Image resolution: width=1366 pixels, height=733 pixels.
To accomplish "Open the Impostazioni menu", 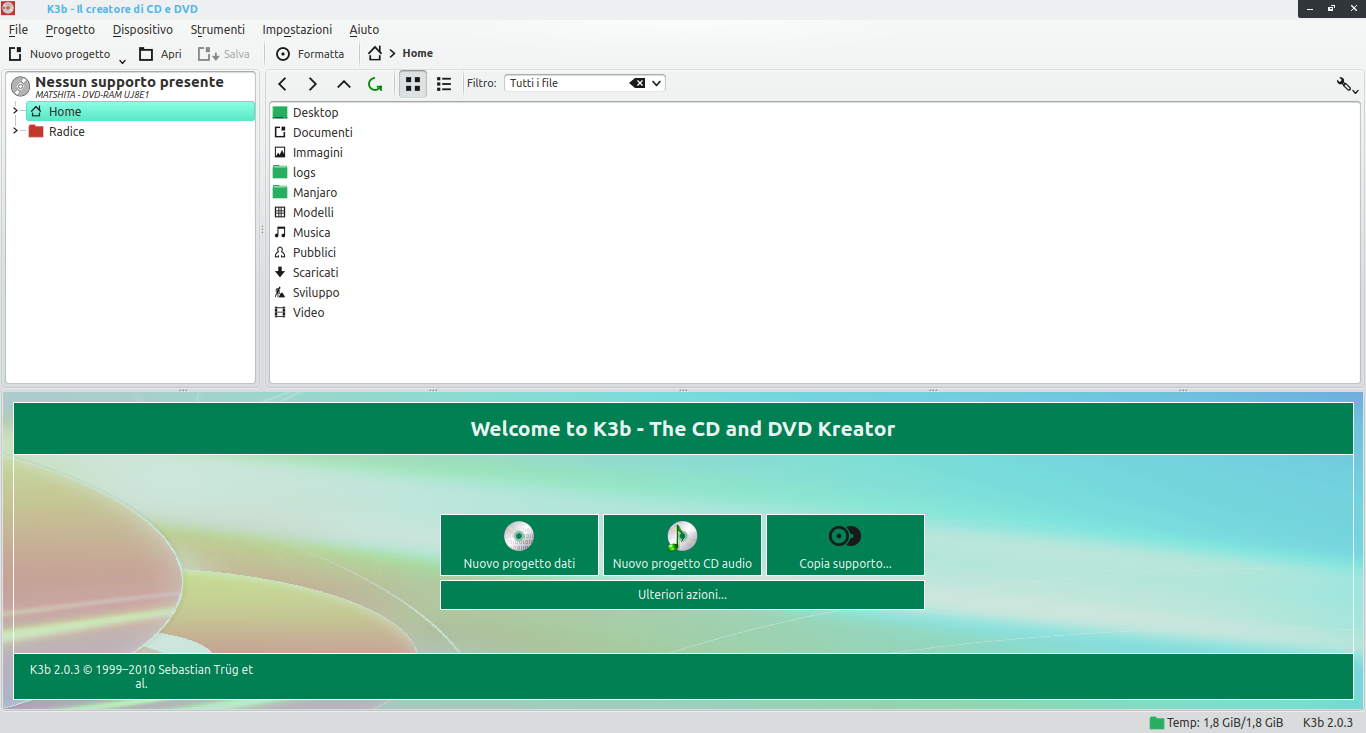I will click(297, 29).
